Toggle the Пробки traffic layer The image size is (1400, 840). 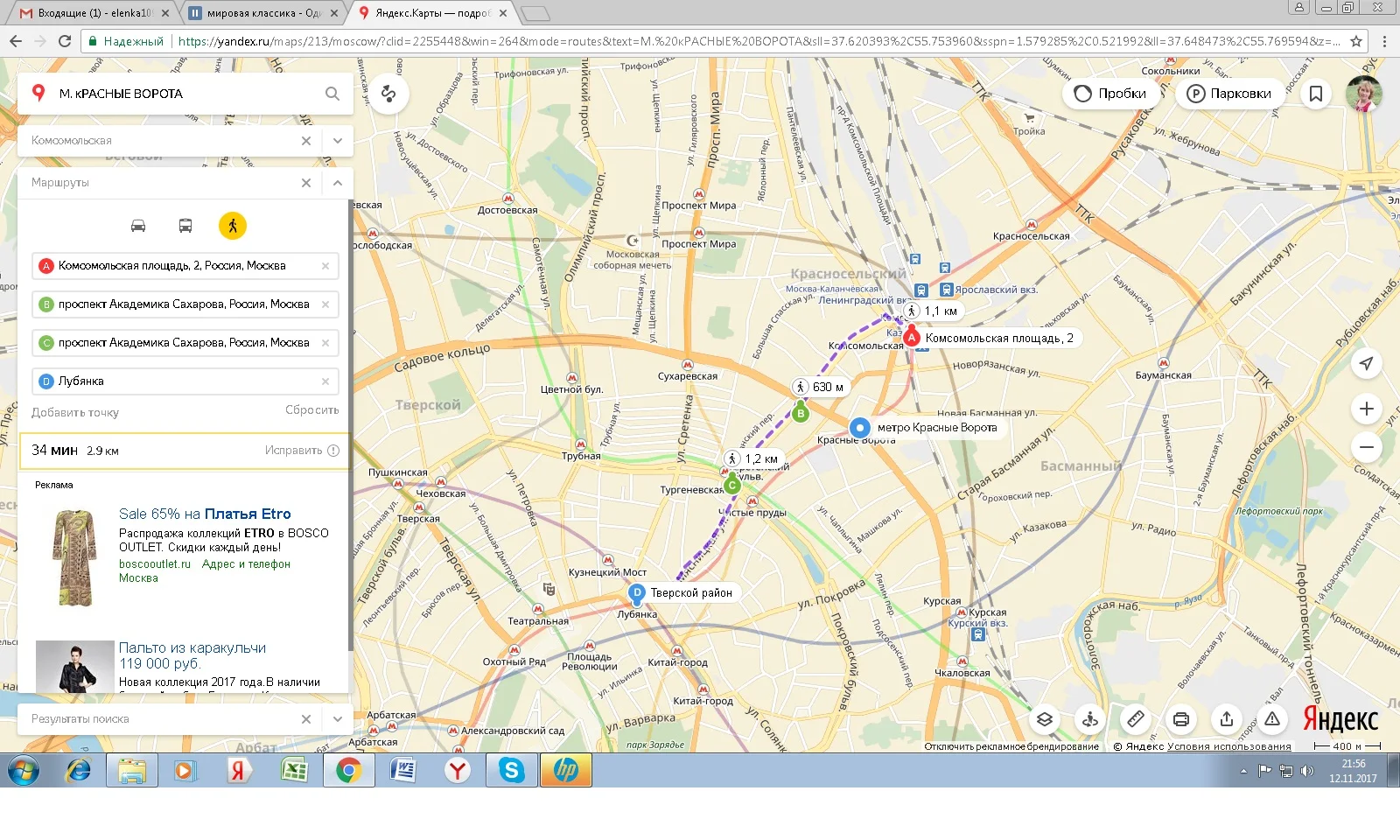point(1109,94)
